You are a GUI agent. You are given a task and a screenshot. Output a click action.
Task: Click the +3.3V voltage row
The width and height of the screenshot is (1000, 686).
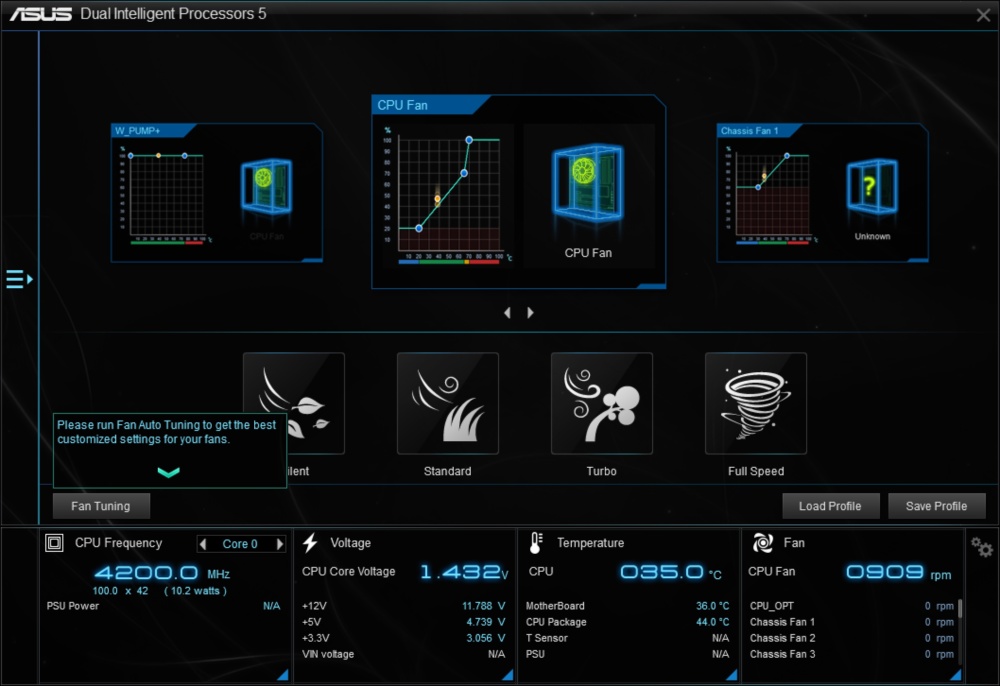coord(404,638)
